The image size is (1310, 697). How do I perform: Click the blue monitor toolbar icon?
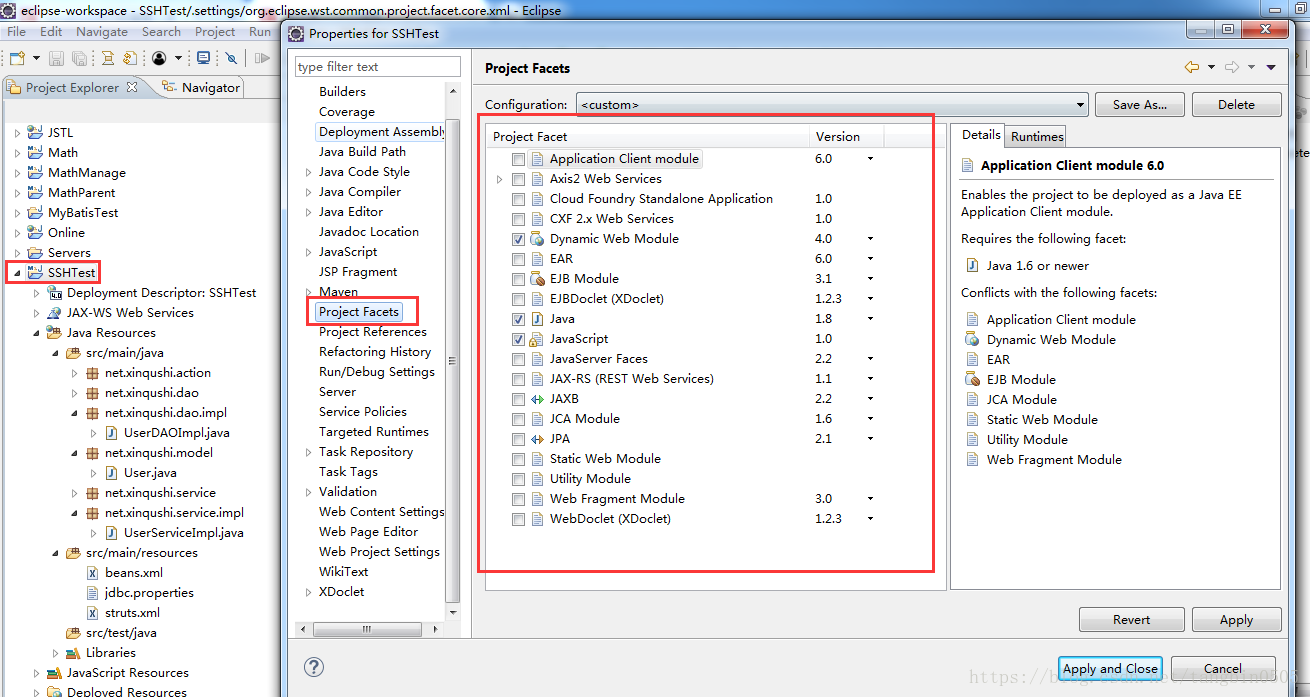(204, 58)
